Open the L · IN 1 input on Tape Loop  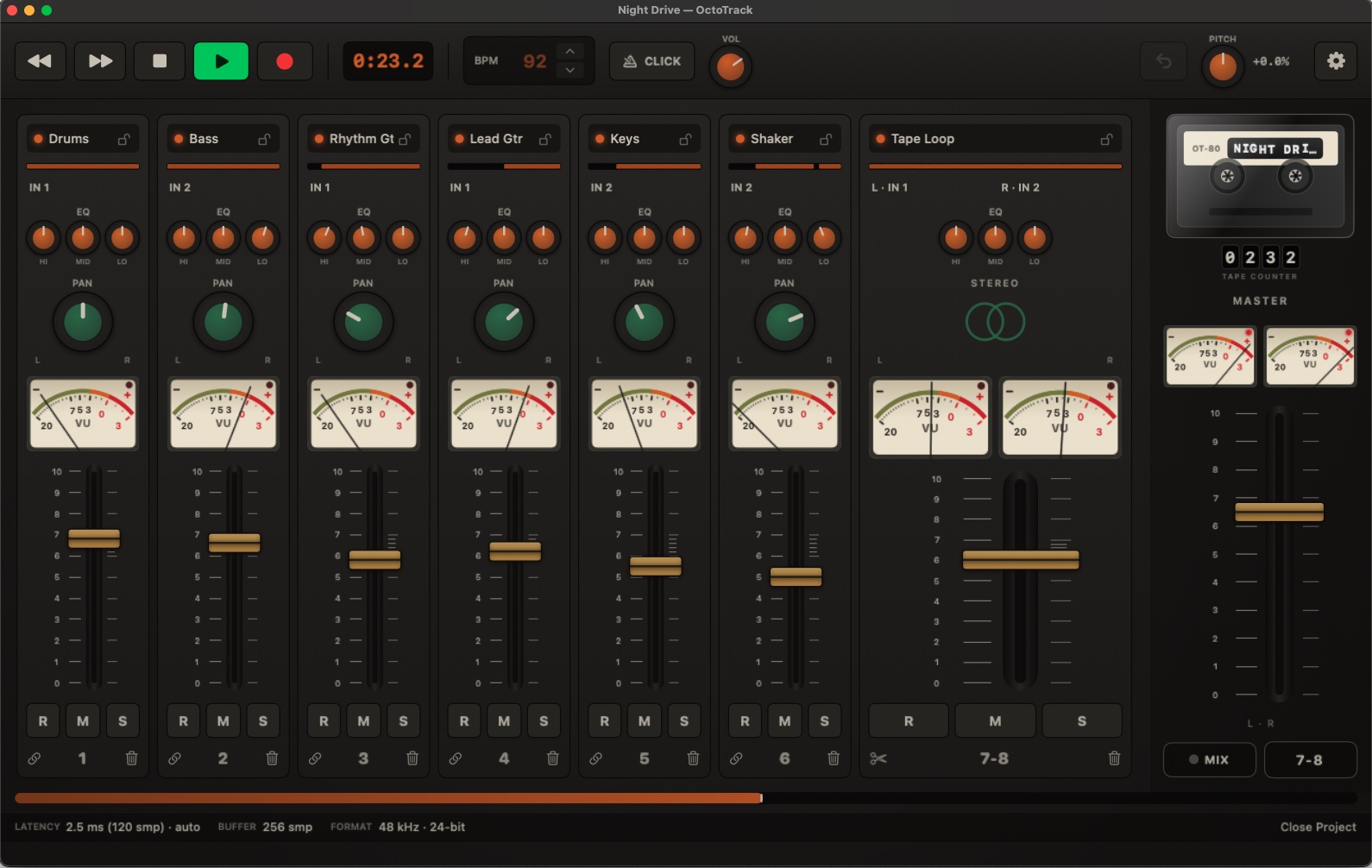(x=890, y=187)
